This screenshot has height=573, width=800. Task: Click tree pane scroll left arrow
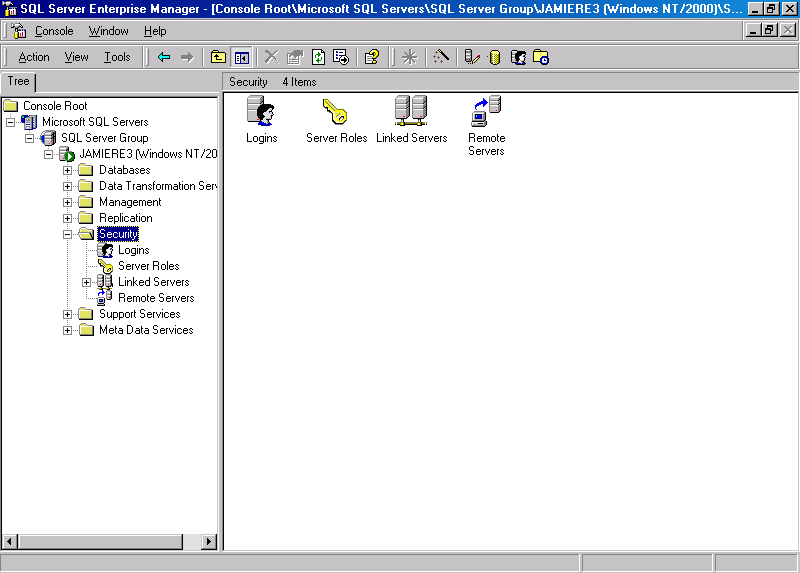point(10,541)
